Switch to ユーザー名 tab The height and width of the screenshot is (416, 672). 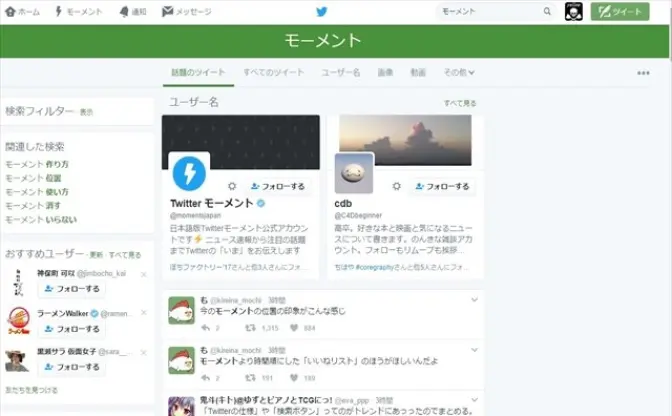pyautogui.click(x=341, y=72)
